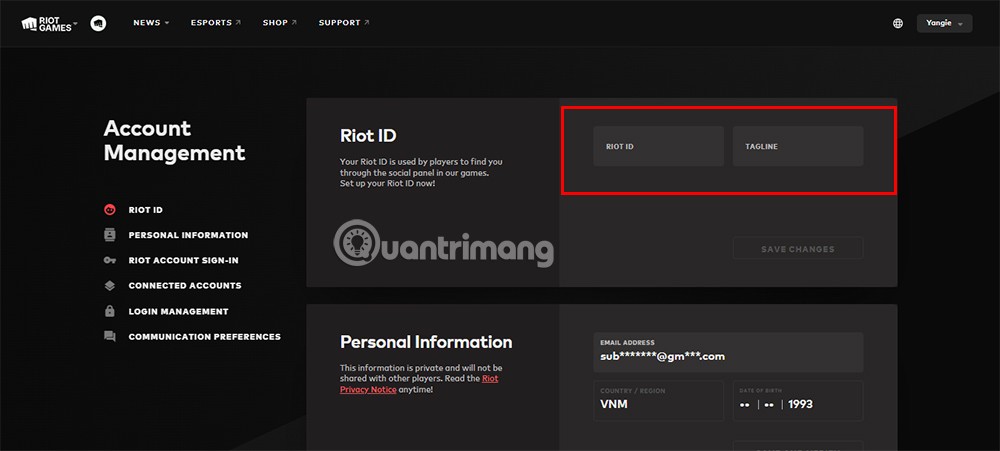Click the Personal Information badge icon

(110, 235)
